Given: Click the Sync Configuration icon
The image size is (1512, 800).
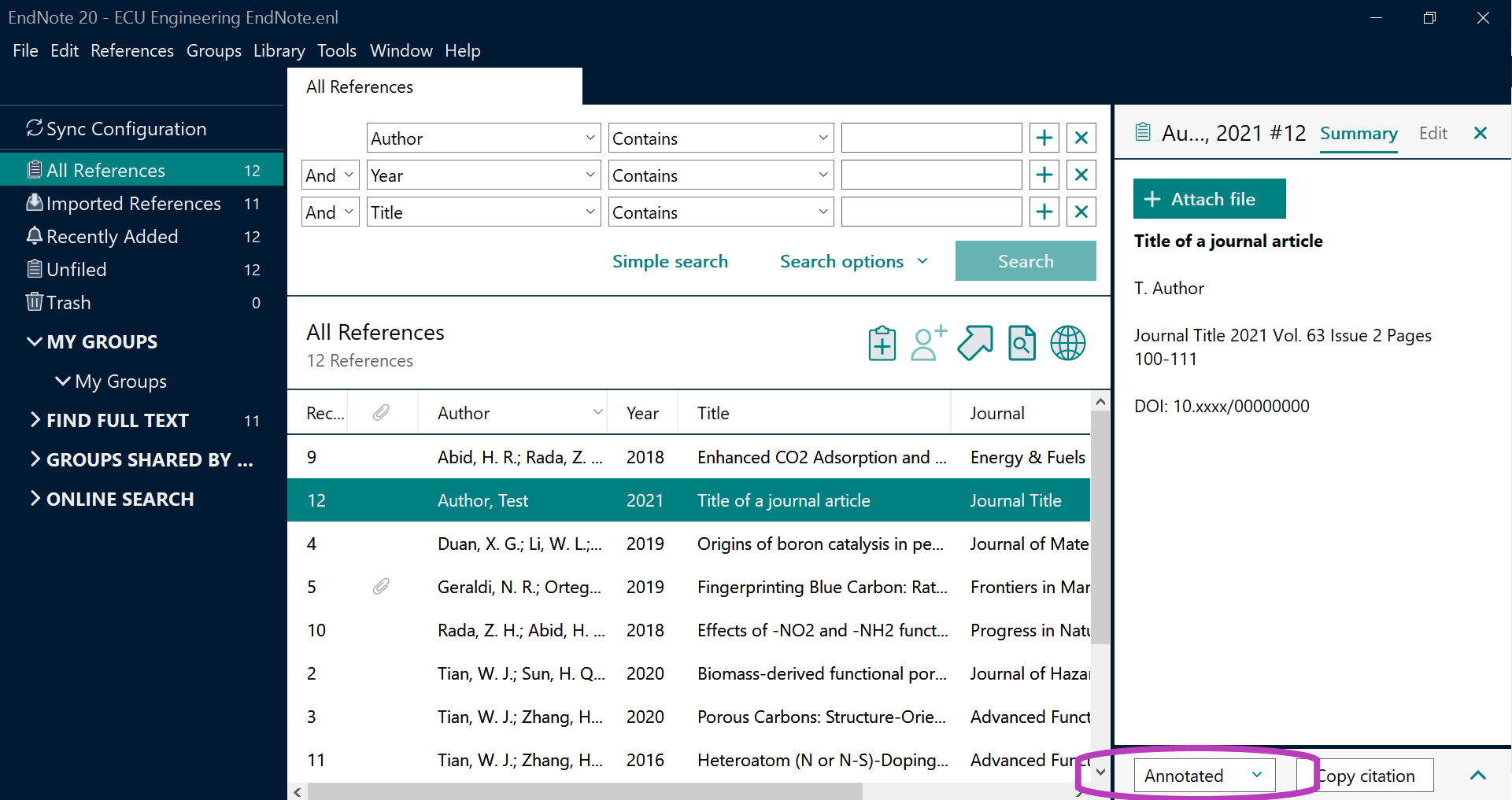Looking at the screenshot, I should click(x=33, y=127).
